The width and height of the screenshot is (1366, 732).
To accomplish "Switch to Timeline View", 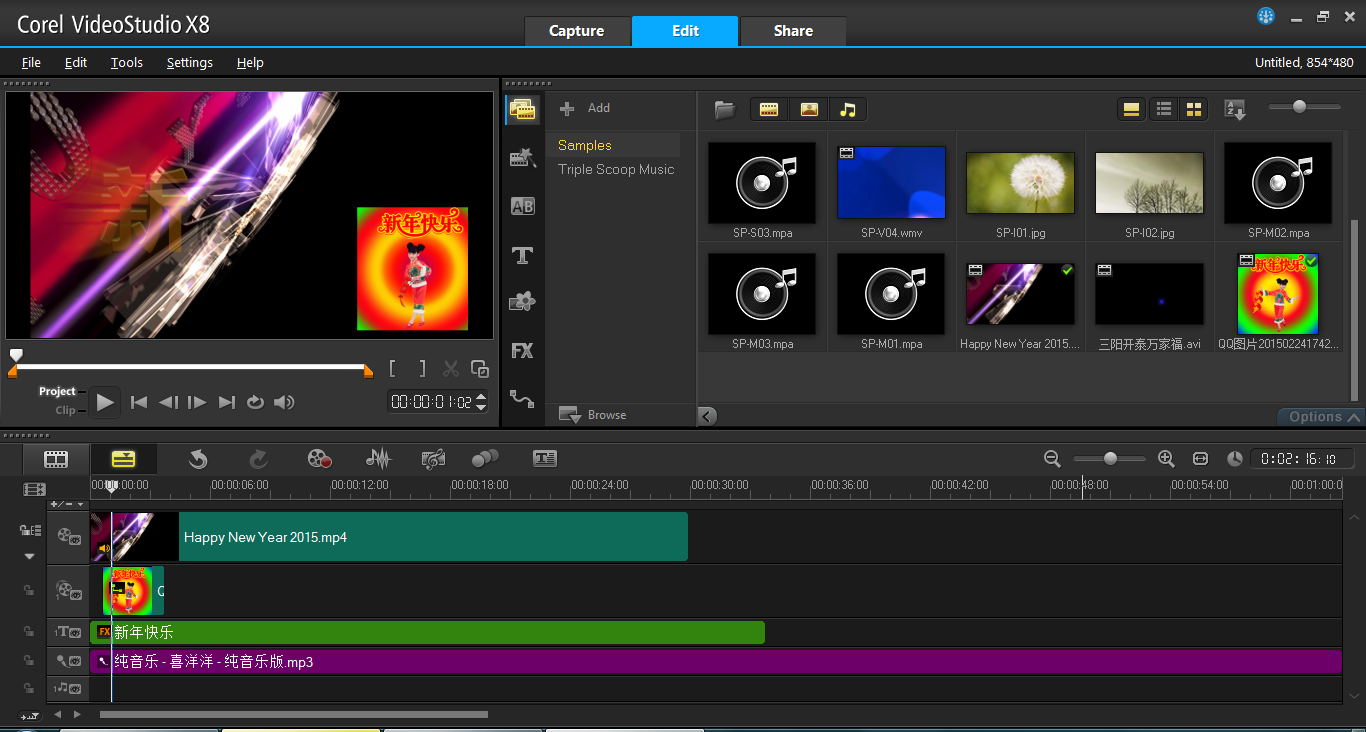I will pos(123,459).
